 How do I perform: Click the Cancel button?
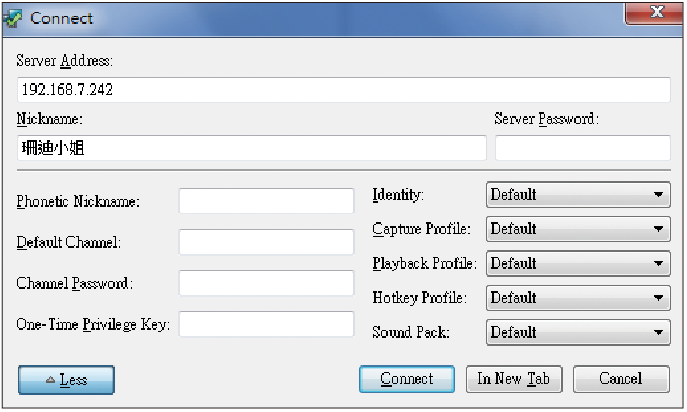coord(621,379)
